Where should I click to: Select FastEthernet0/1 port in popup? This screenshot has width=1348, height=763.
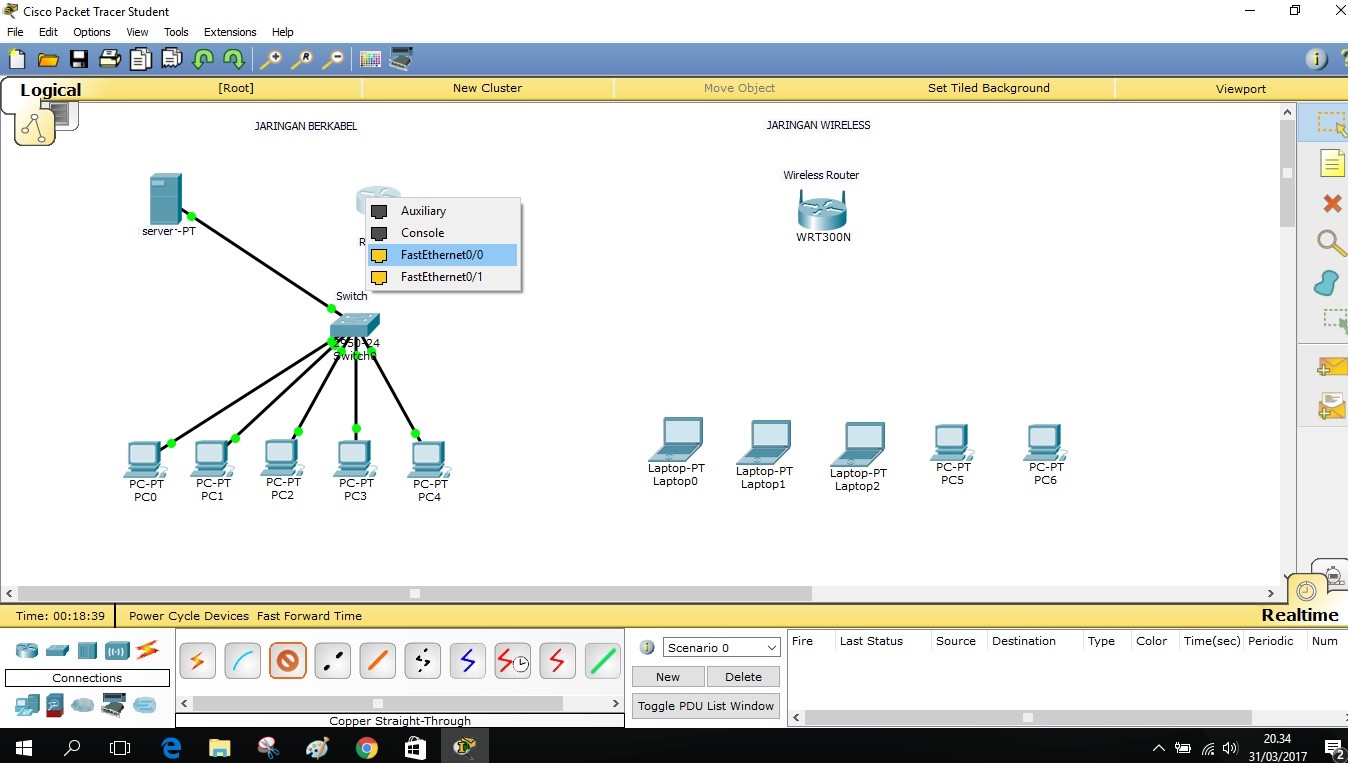tap(443, 277)
